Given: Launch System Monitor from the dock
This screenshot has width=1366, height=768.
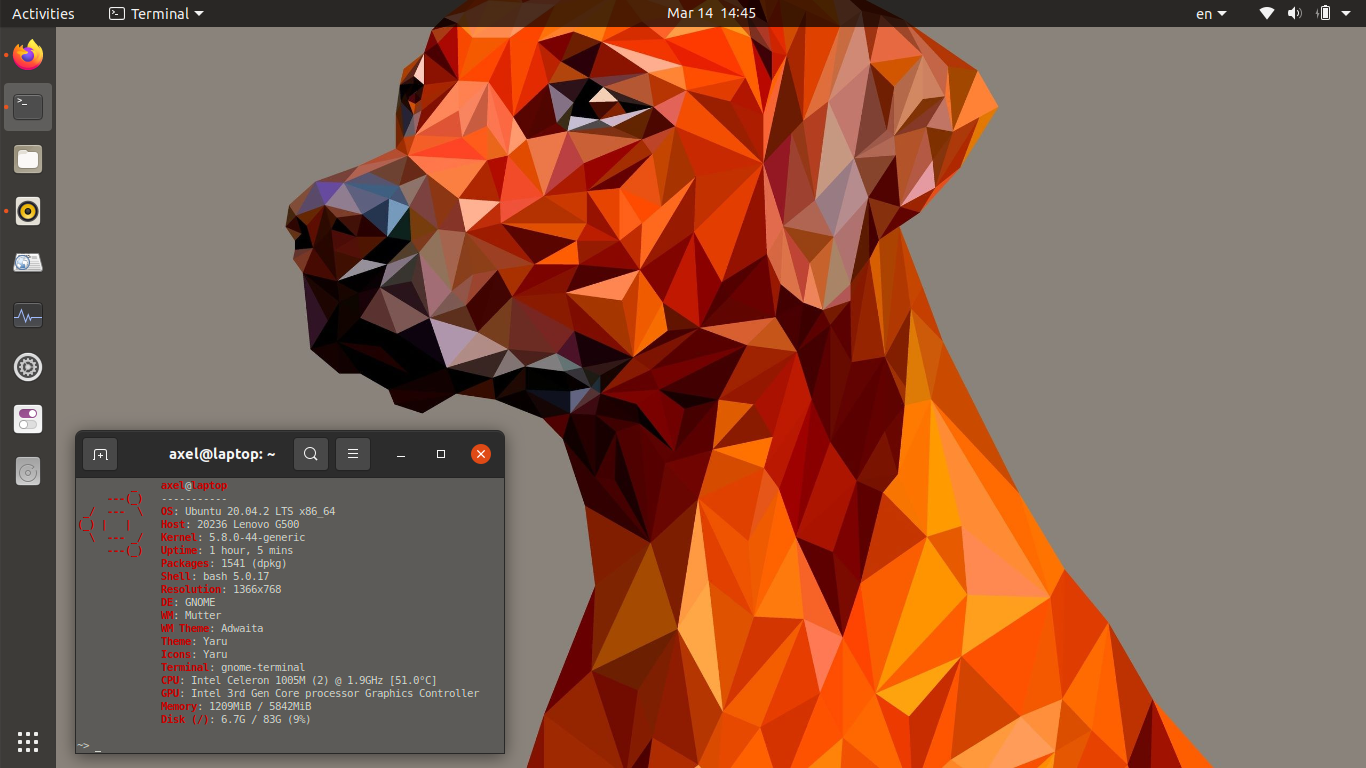Looking at the screenshot, I should [x=28, y=316].
